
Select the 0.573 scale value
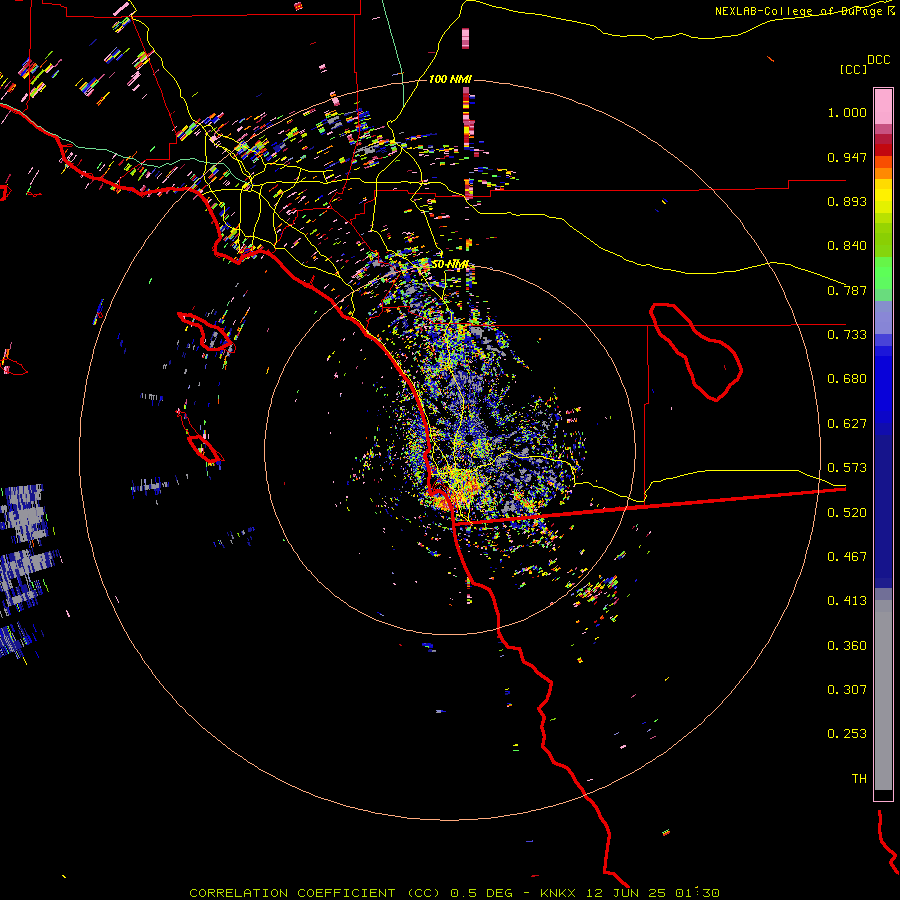[x=847, y=468]
